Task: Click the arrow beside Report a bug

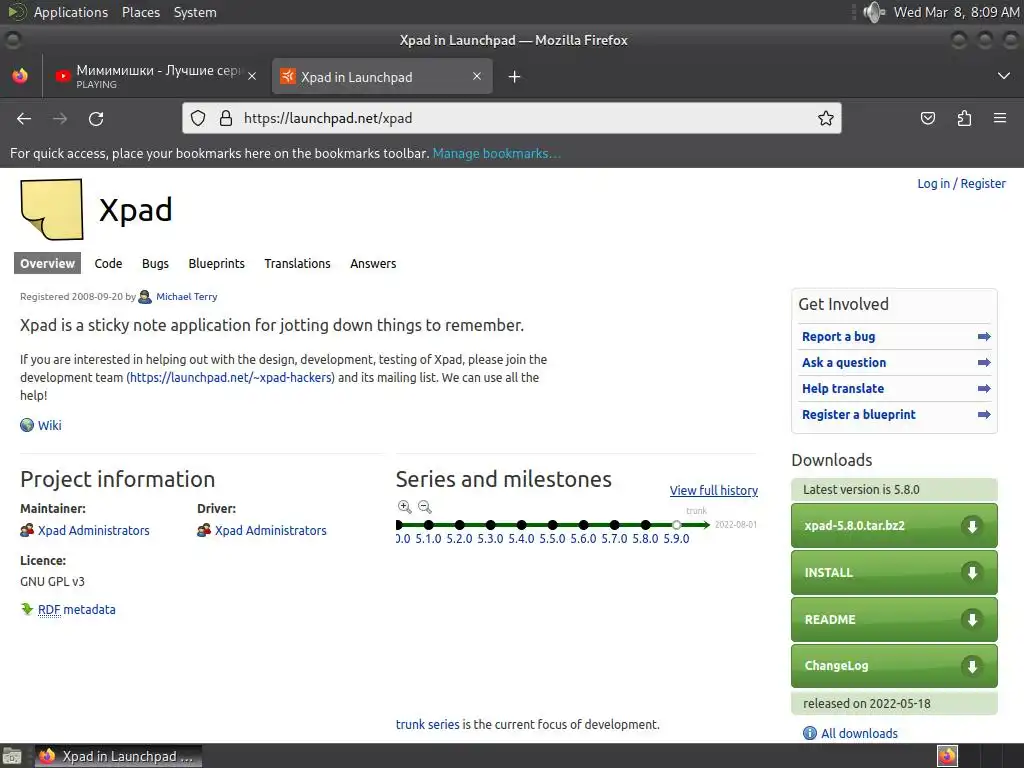Action: click(984, 337)
